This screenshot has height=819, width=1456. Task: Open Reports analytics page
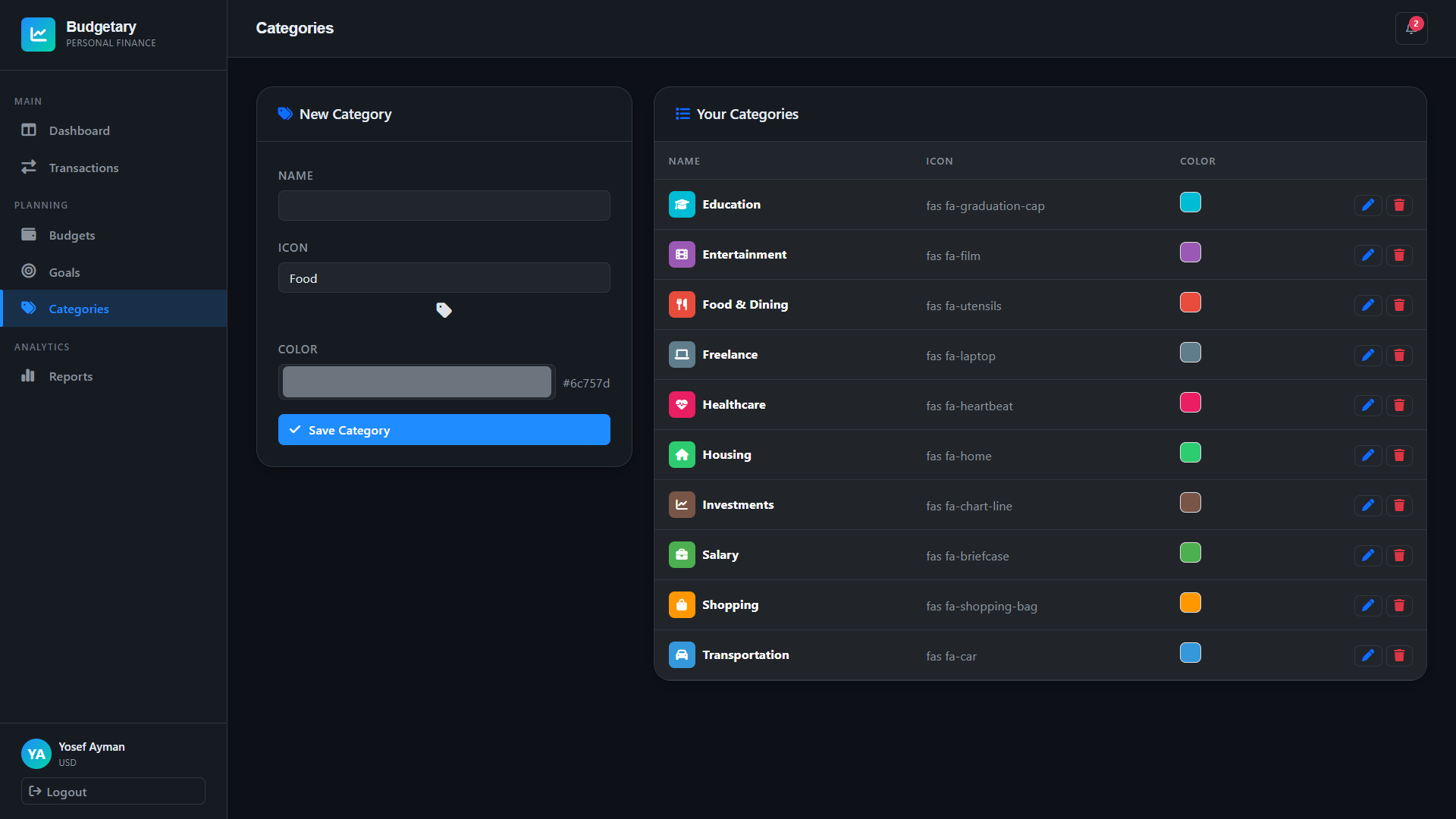click(x=114, y=376)
